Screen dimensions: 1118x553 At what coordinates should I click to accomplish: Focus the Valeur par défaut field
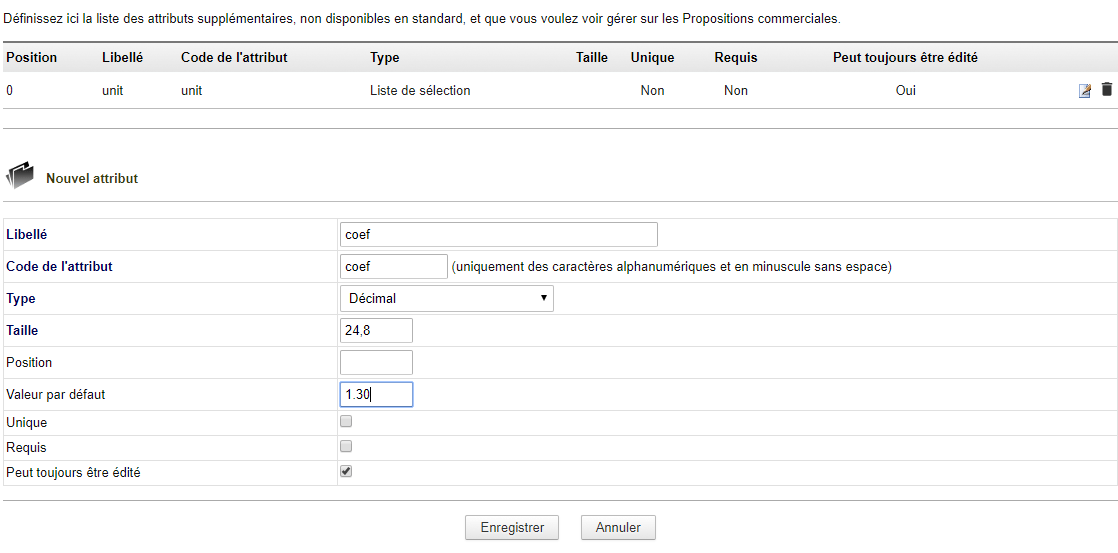tap(376, 395)
